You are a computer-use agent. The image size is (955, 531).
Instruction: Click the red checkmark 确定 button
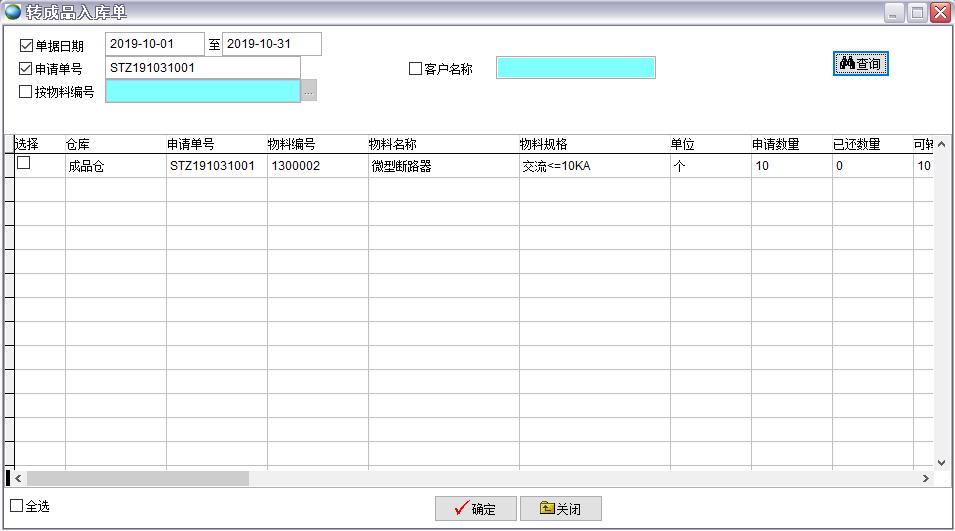pos(475,508)
